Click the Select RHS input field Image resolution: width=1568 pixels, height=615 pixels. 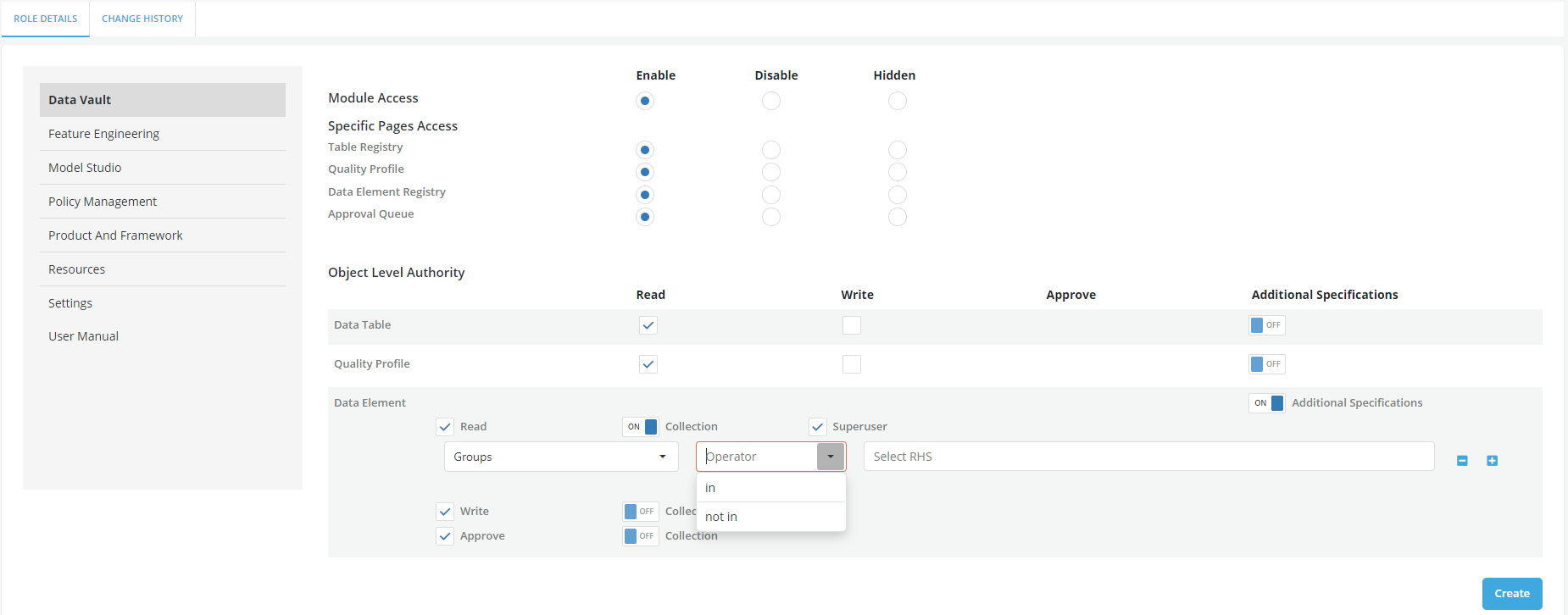1148,457
